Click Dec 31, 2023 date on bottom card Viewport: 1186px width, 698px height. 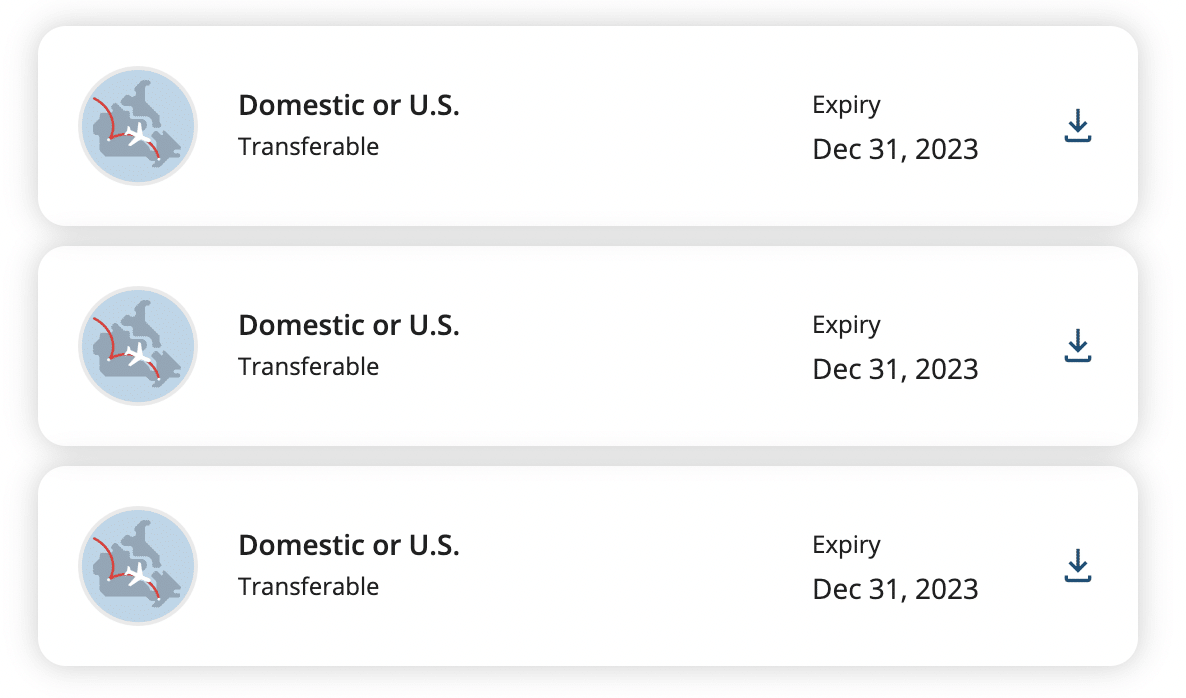895,590
